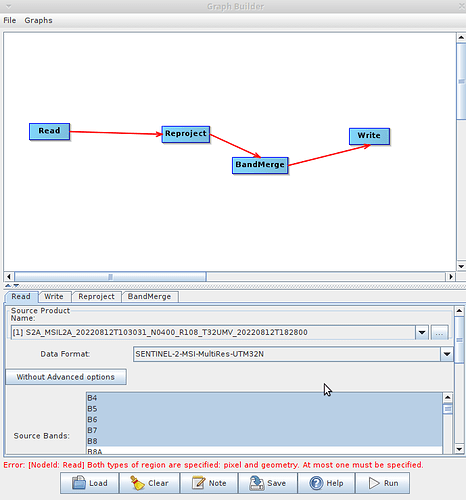Browse for product with ellipsis button

(439, 332)
